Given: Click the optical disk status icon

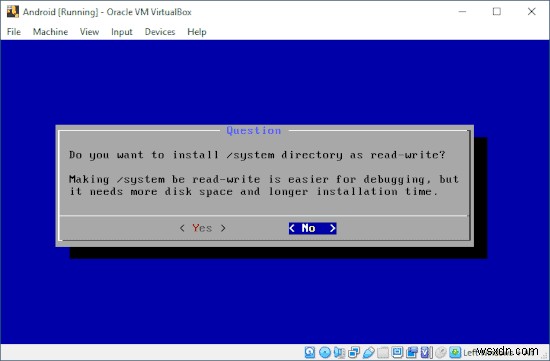Looking at the screenshot, I should (325, 352).
